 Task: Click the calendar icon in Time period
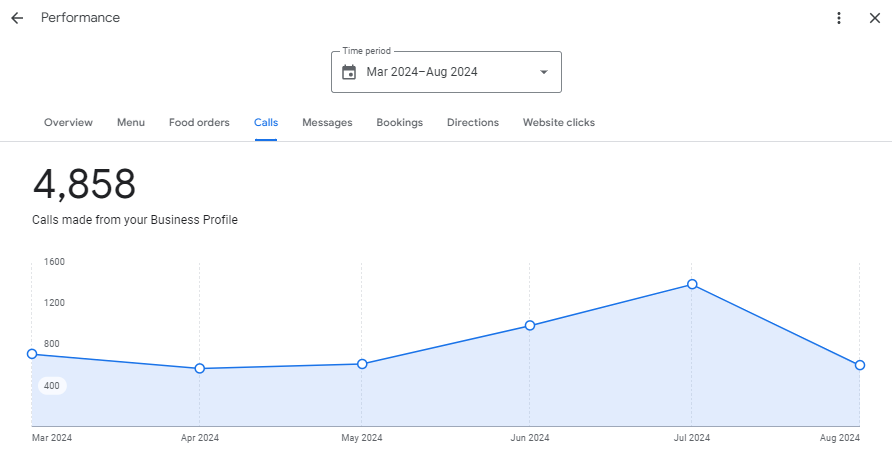(x=349, y=72)
